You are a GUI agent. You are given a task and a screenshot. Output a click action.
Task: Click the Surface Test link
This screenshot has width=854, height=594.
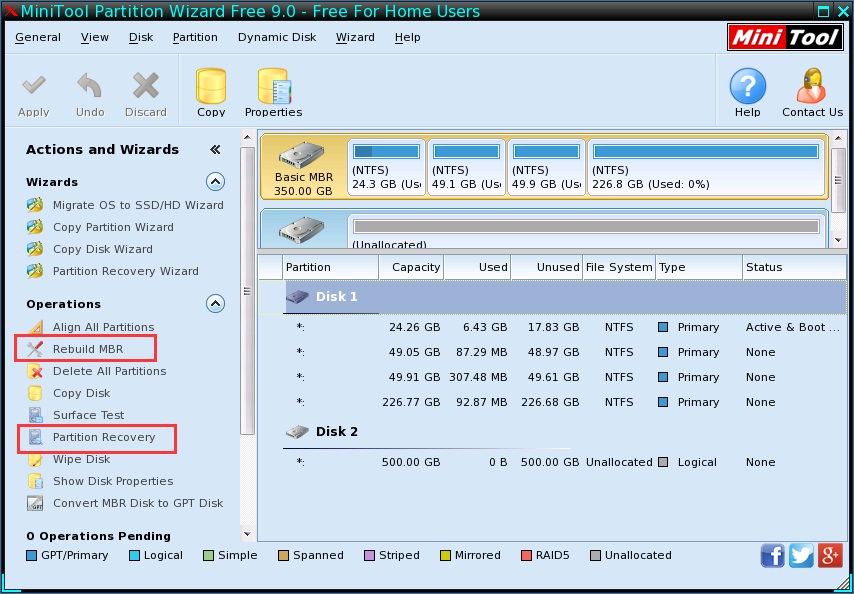(x=88, y=415)
